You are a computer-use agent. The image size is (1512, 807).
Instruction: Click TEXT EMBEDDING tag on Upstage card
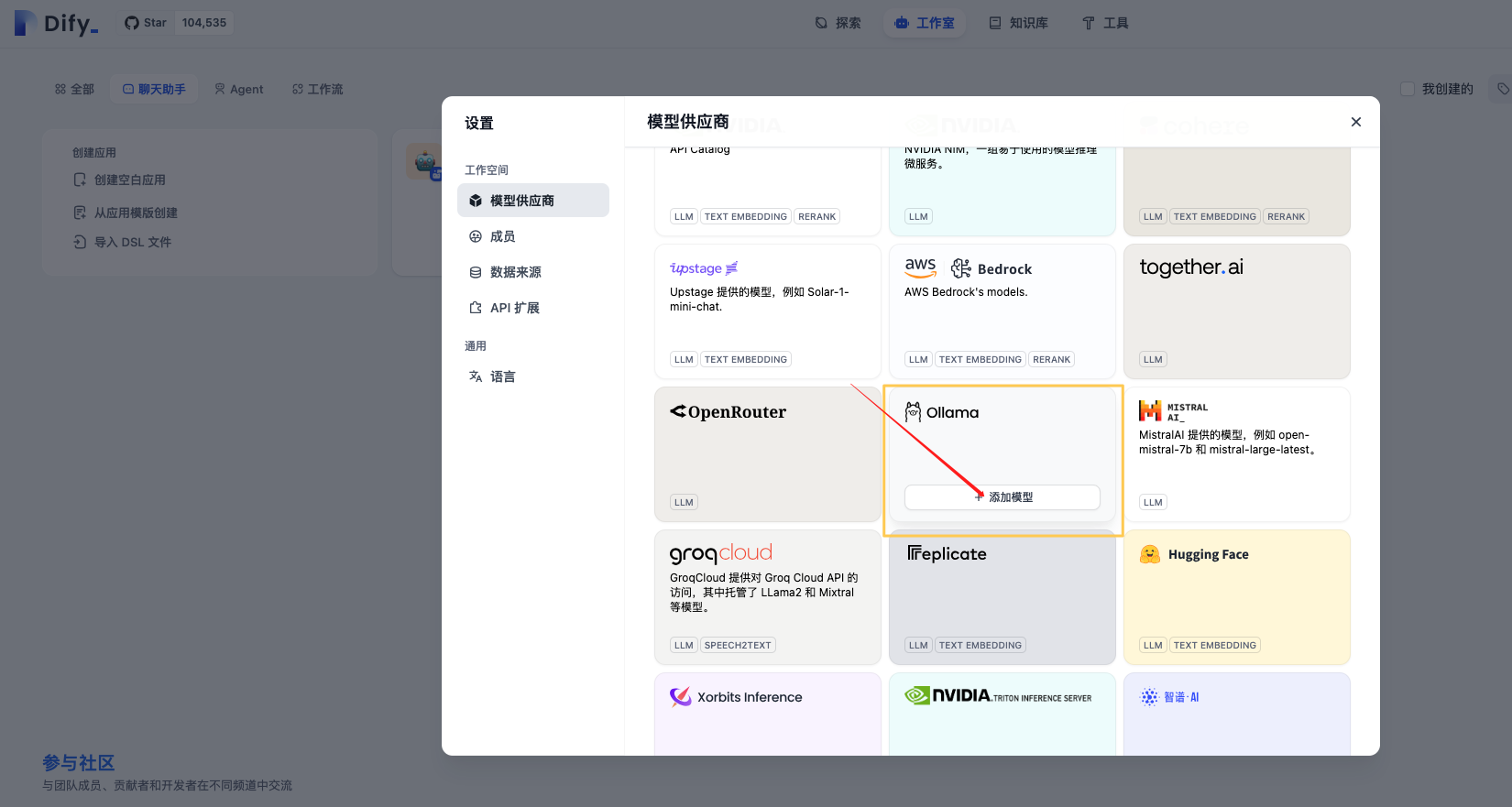tap(746, 359)
